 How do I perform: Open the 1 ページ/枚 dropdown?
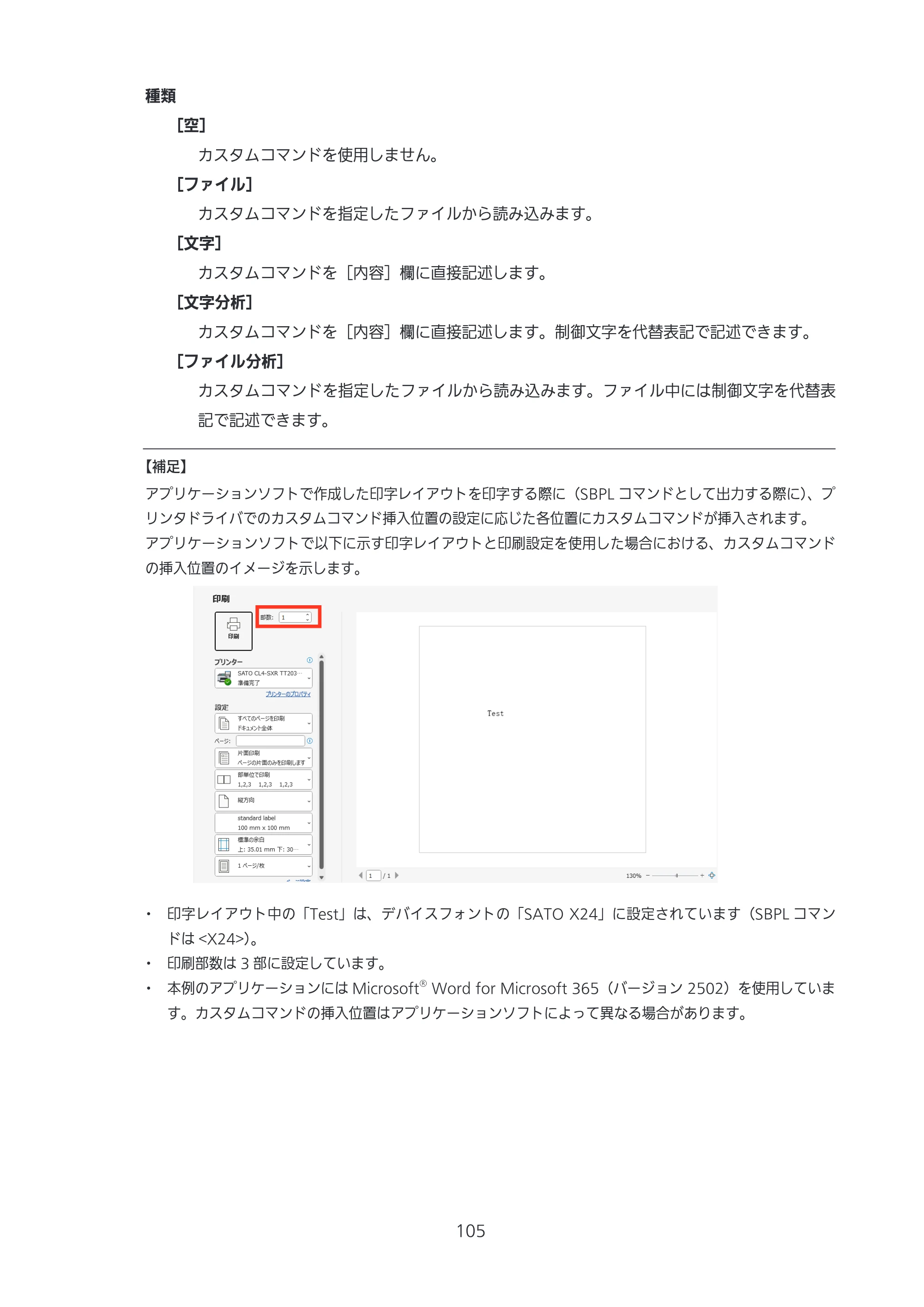tap(263, 866)
